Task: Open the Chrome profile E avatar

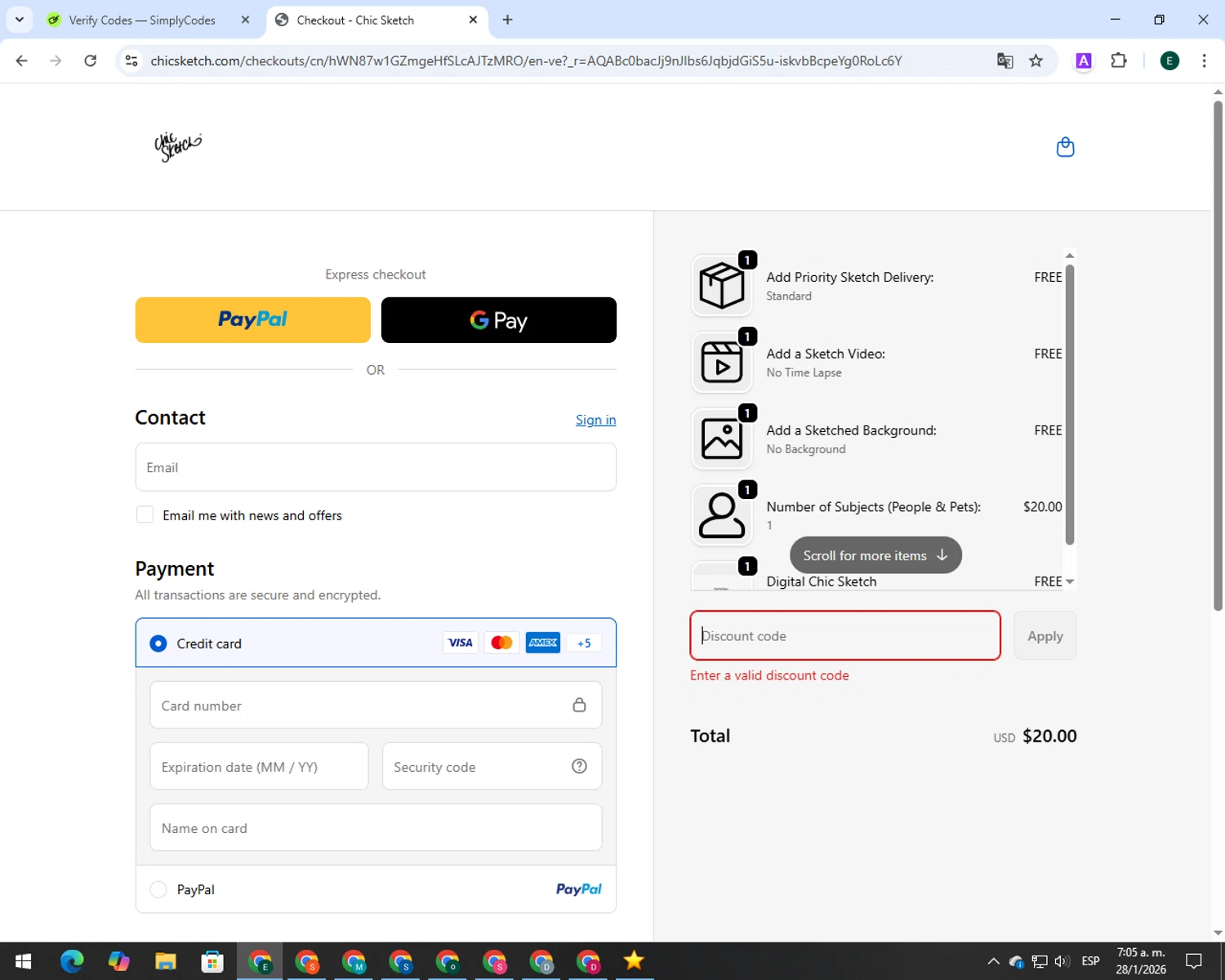Action: [1169, 60]
